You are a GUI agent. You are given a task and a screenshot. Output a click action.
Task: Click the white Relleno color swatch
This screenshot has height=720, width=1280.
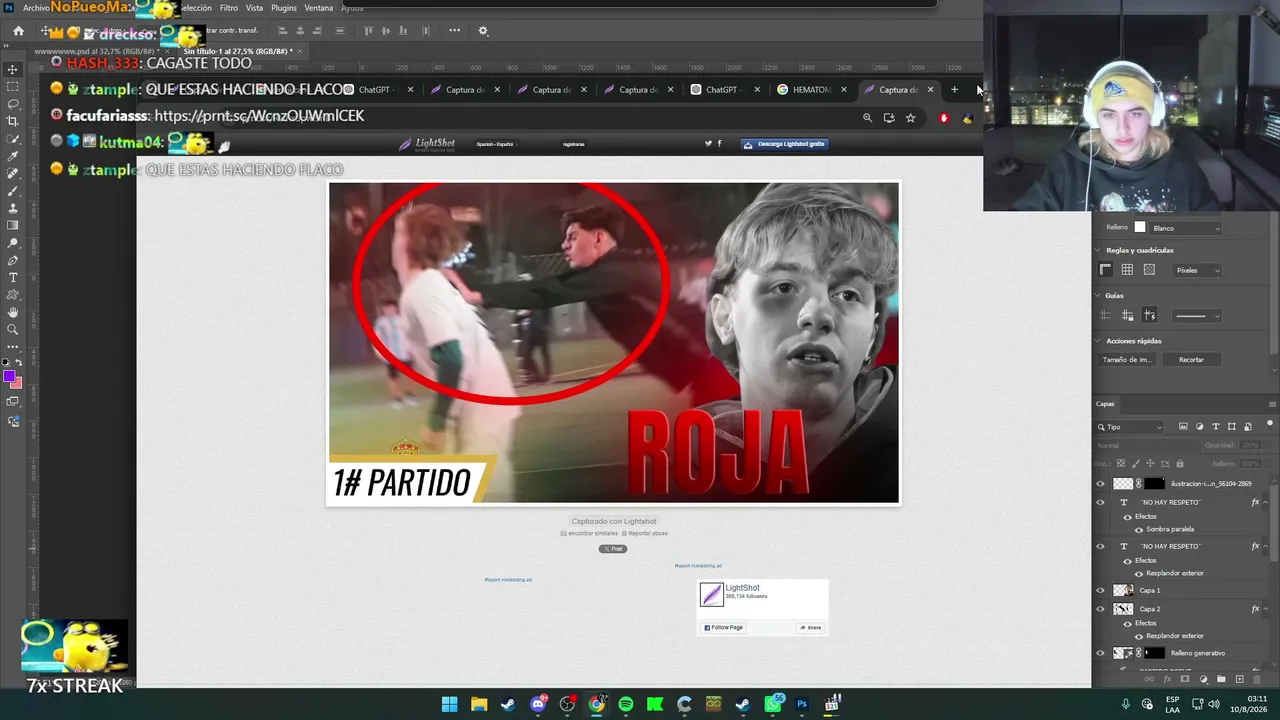[x=1139, y=228]
